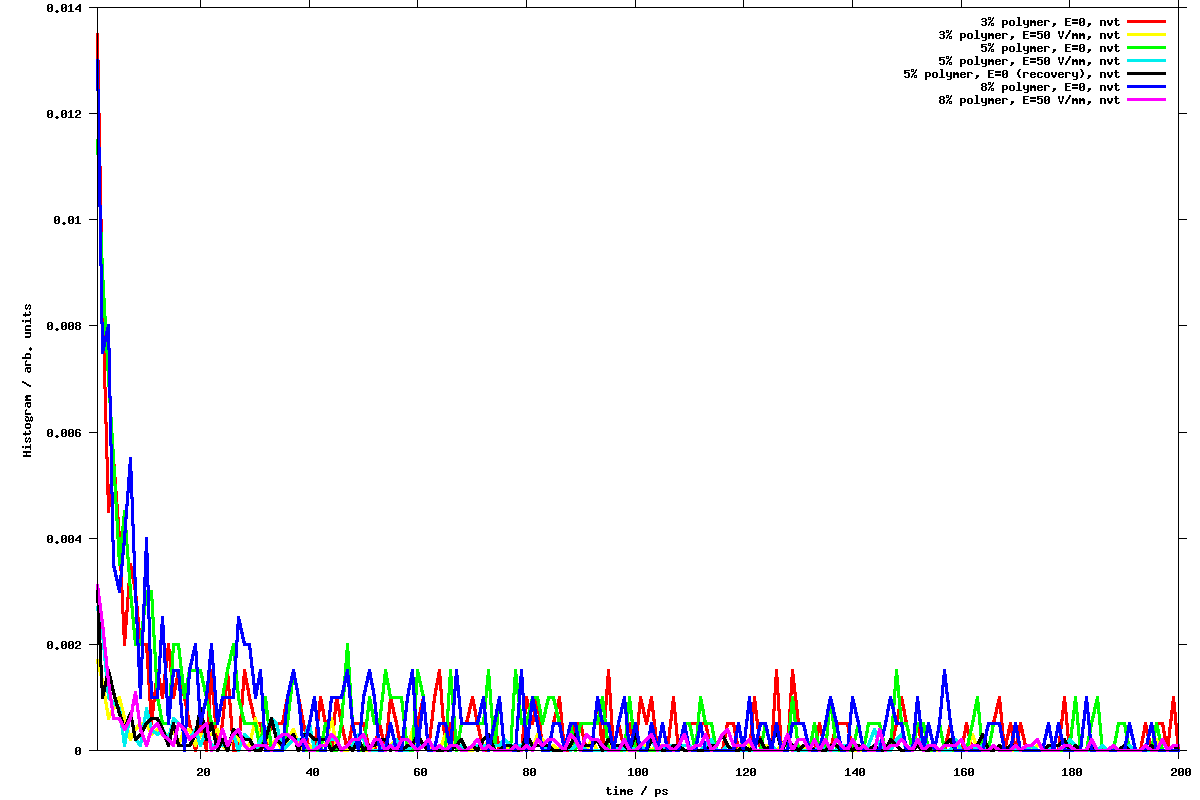1200x800 pixels.
Task: Click the magenta legend line sample
Action: point(1147,100)
